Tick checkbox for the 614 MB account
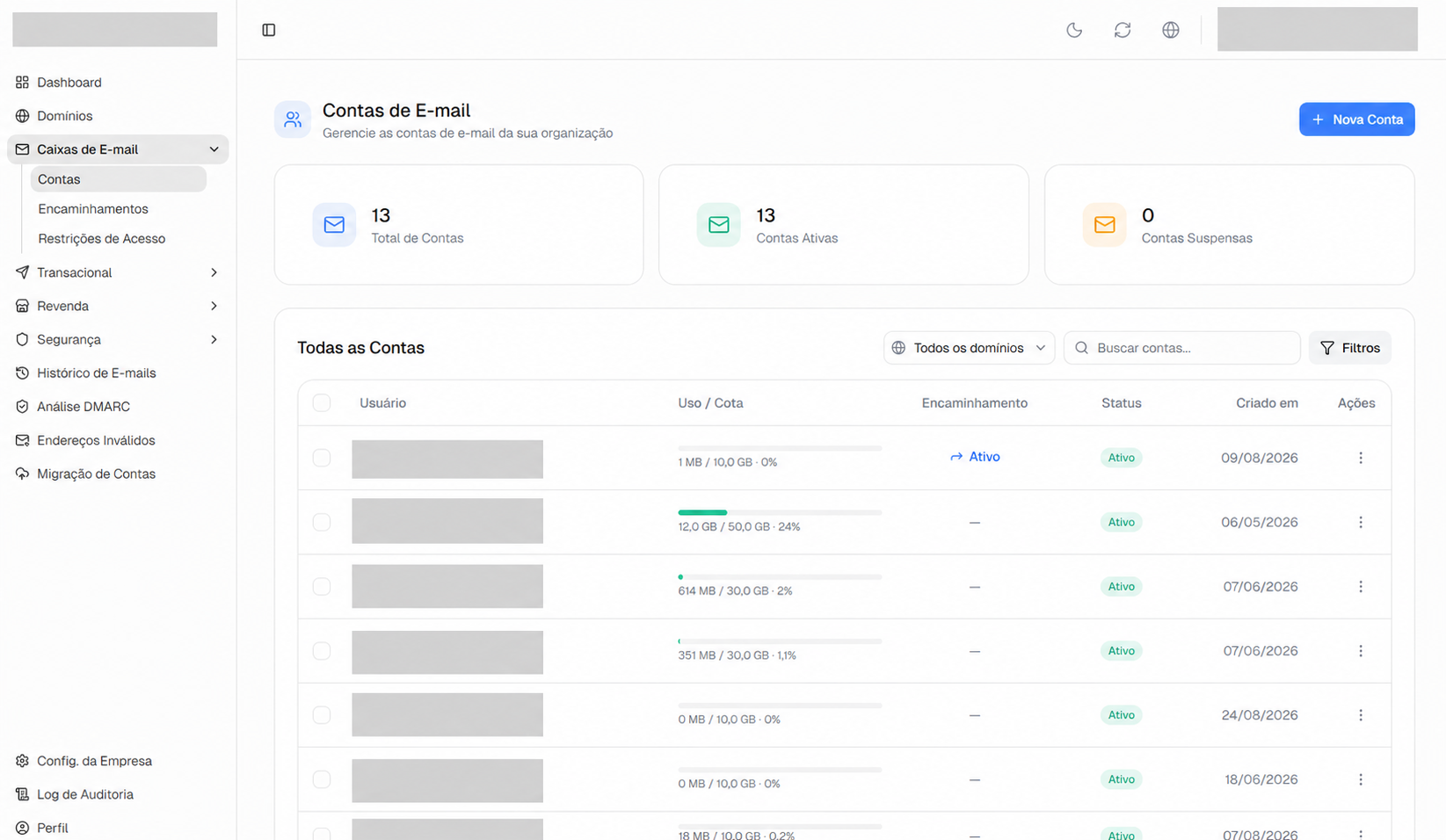Viewport: 1446px width, 840px height. click(322, 586)
